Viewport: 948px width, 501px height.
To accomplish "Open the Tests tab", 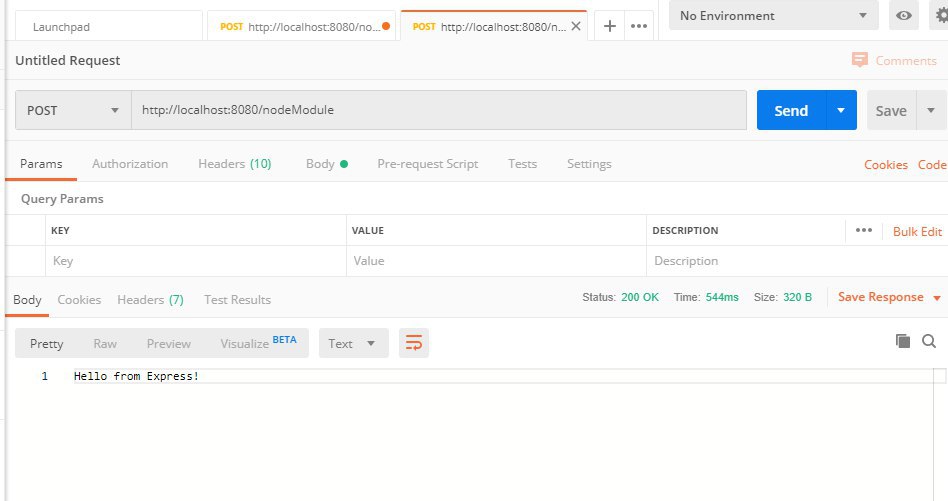I will click(522, 164).
